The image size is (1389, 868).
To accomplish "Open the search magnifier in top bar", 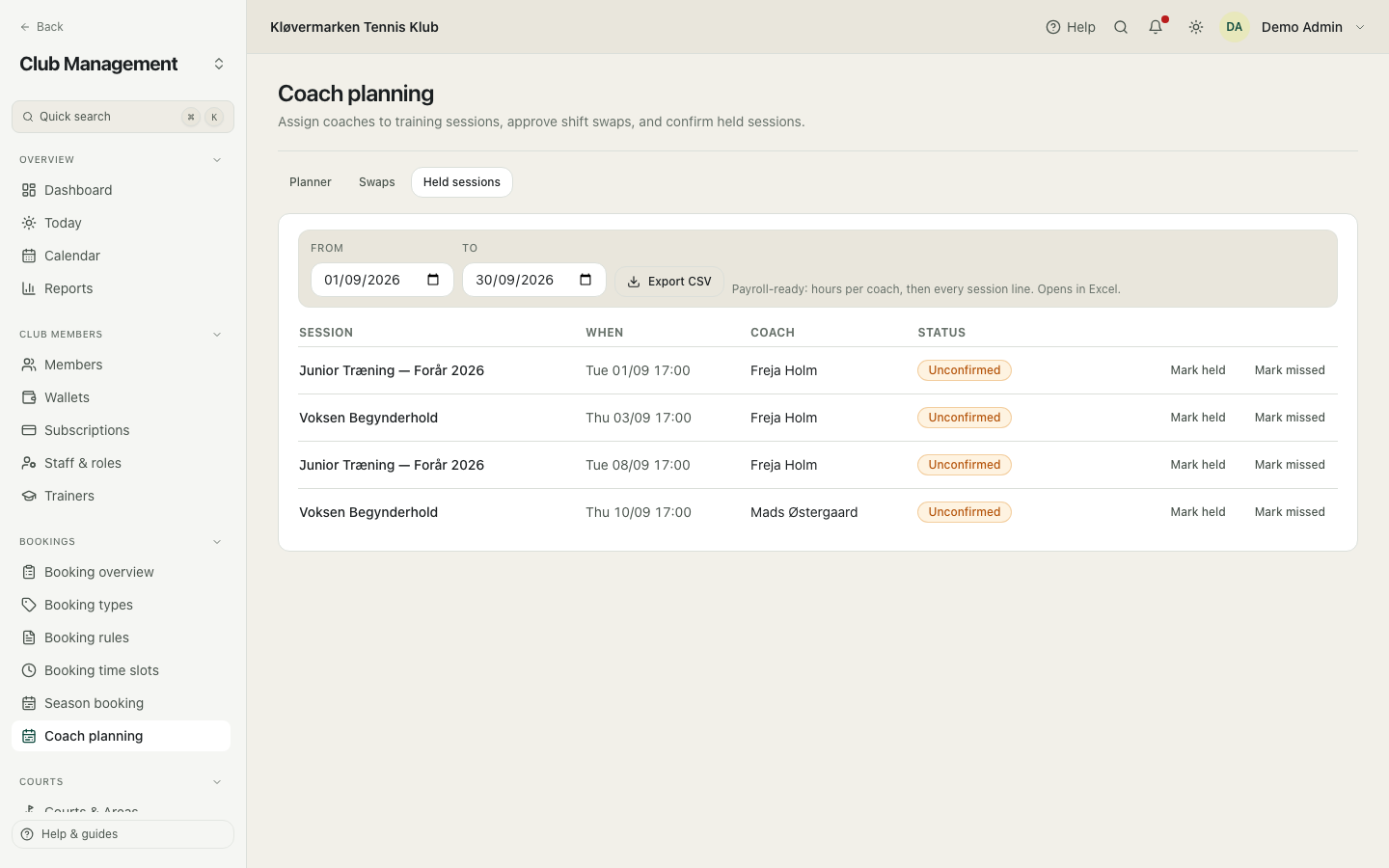I will click(x=1121, y=27).
